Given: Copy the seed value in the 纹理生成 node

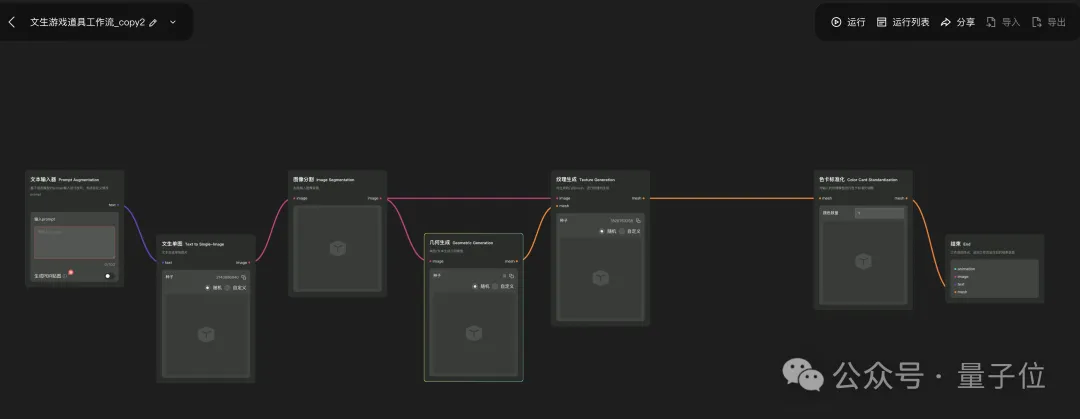Looking at the screenshot, I should [x=638, y=221].
